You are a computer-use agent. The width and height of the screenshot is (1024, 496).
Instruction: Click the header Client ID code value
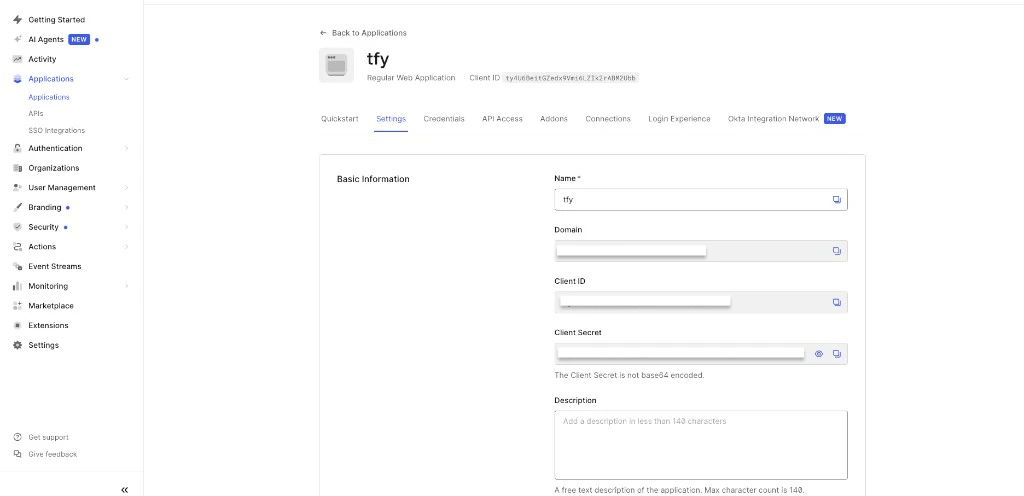coord(571,78)
